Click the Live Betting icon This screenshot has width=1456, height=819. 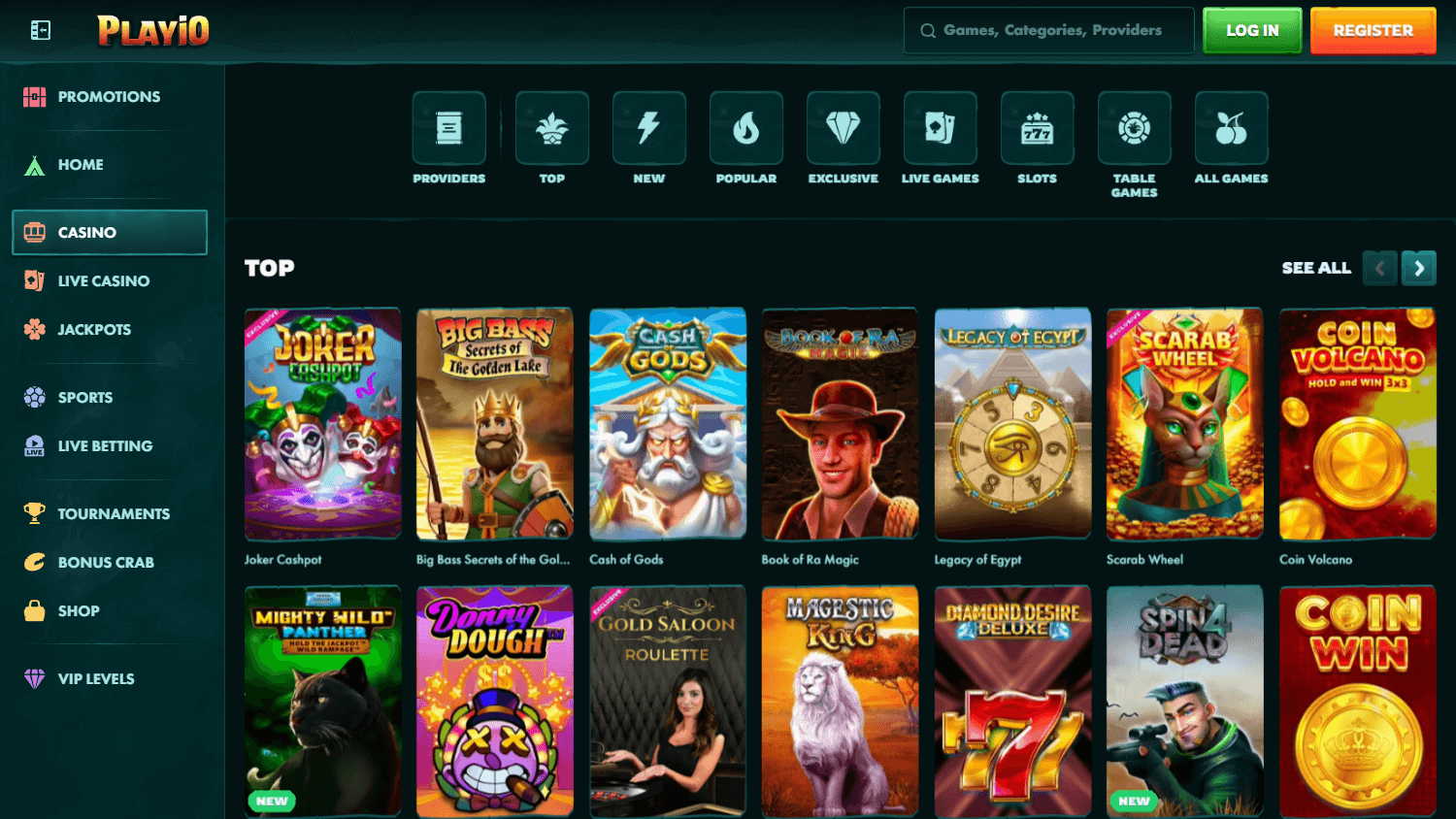[35, 446]
